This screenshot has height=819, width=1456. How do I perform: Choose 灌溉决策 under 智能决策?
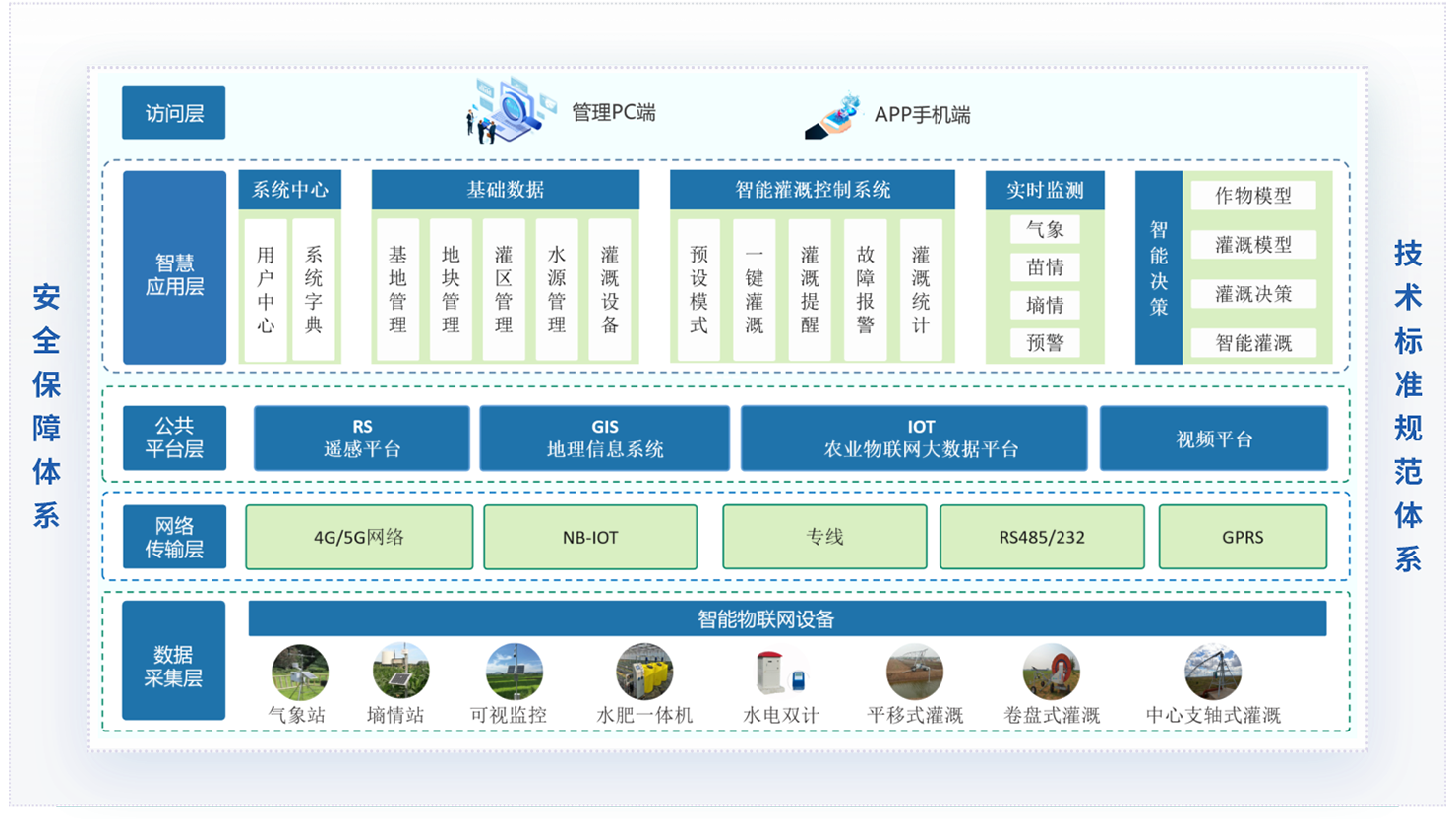point(1252,294)
